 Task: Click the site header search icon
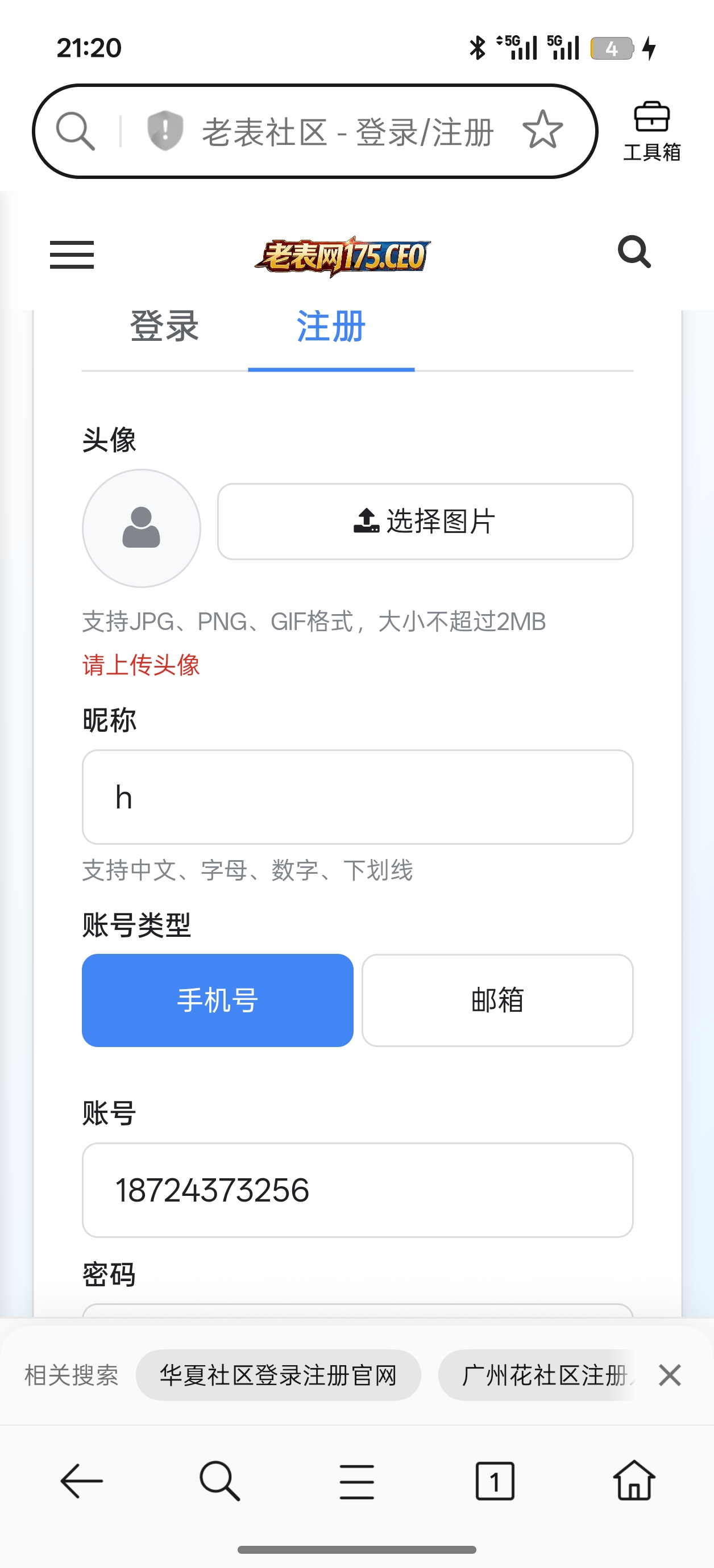point(634,252)
